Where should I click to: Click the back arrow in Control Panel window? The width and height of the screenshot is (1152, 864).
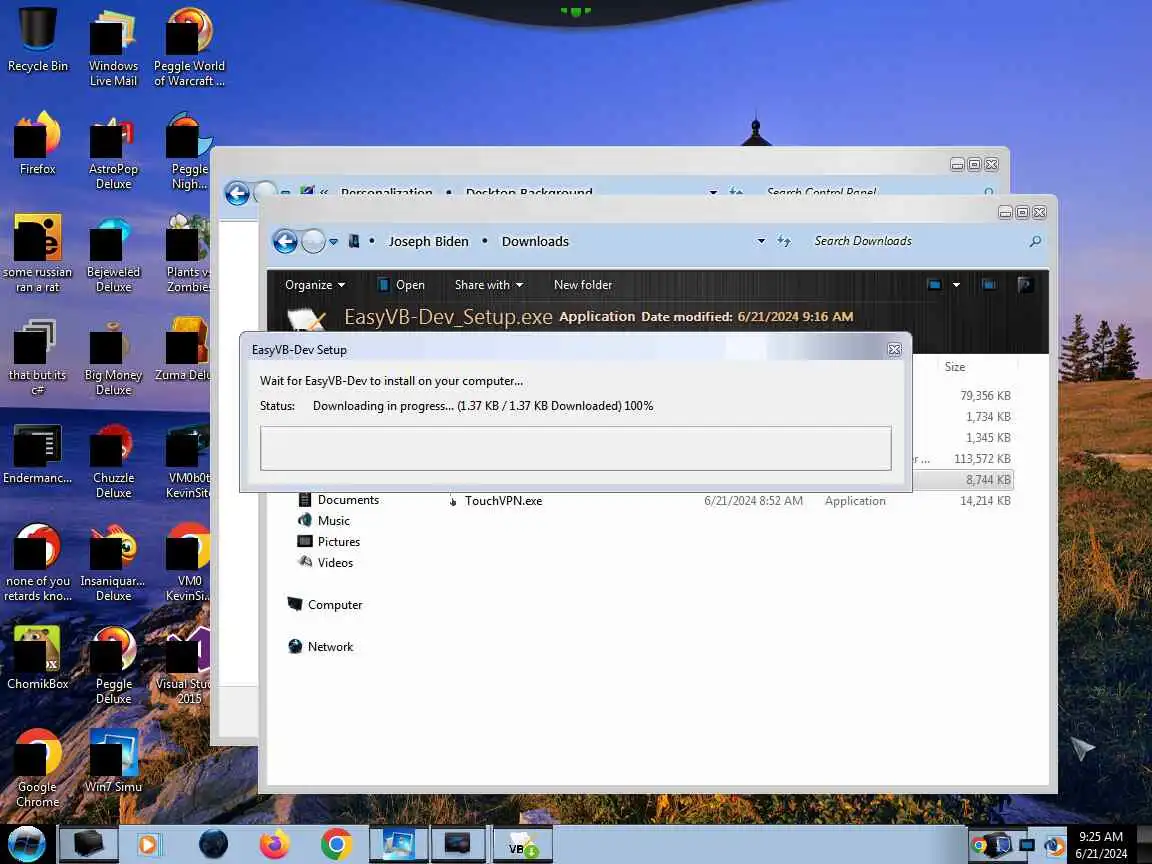[237, 194]
